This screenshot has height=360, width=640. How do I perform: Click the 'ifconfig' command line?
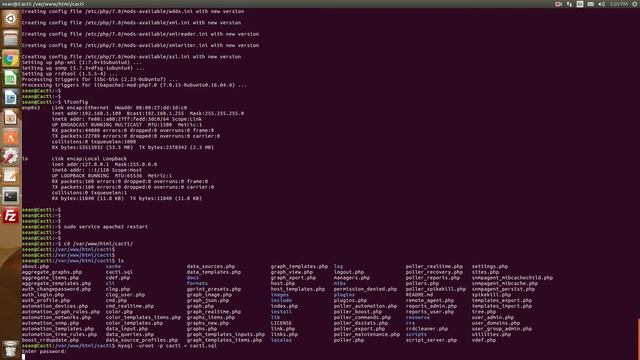[76, 102]
